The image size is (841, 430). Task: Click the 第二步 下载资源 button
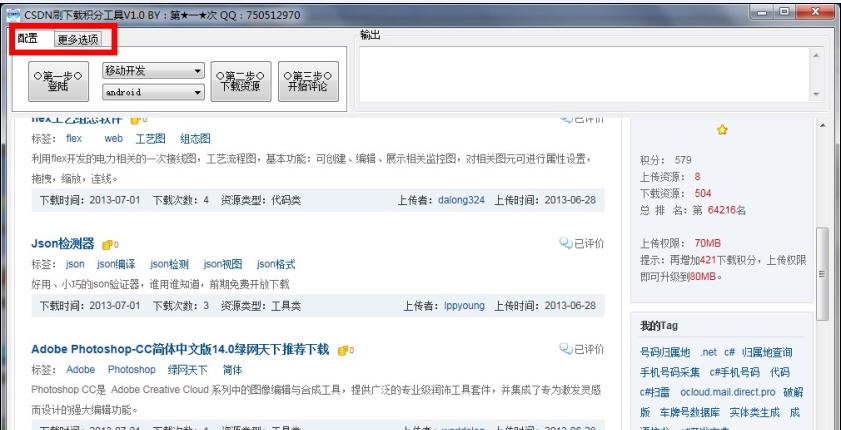[x=241, y=81]
